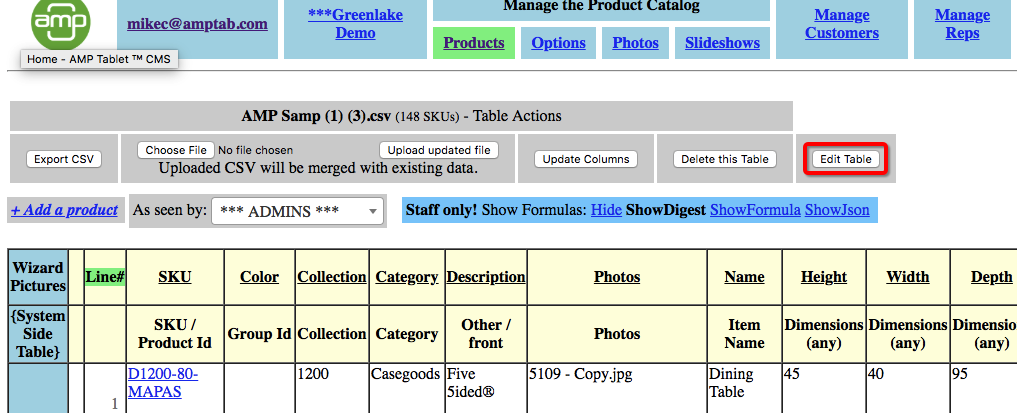The image size is (1017, 413).
Task: Click the Five 5ided® description cell
Action: point(486,388)
